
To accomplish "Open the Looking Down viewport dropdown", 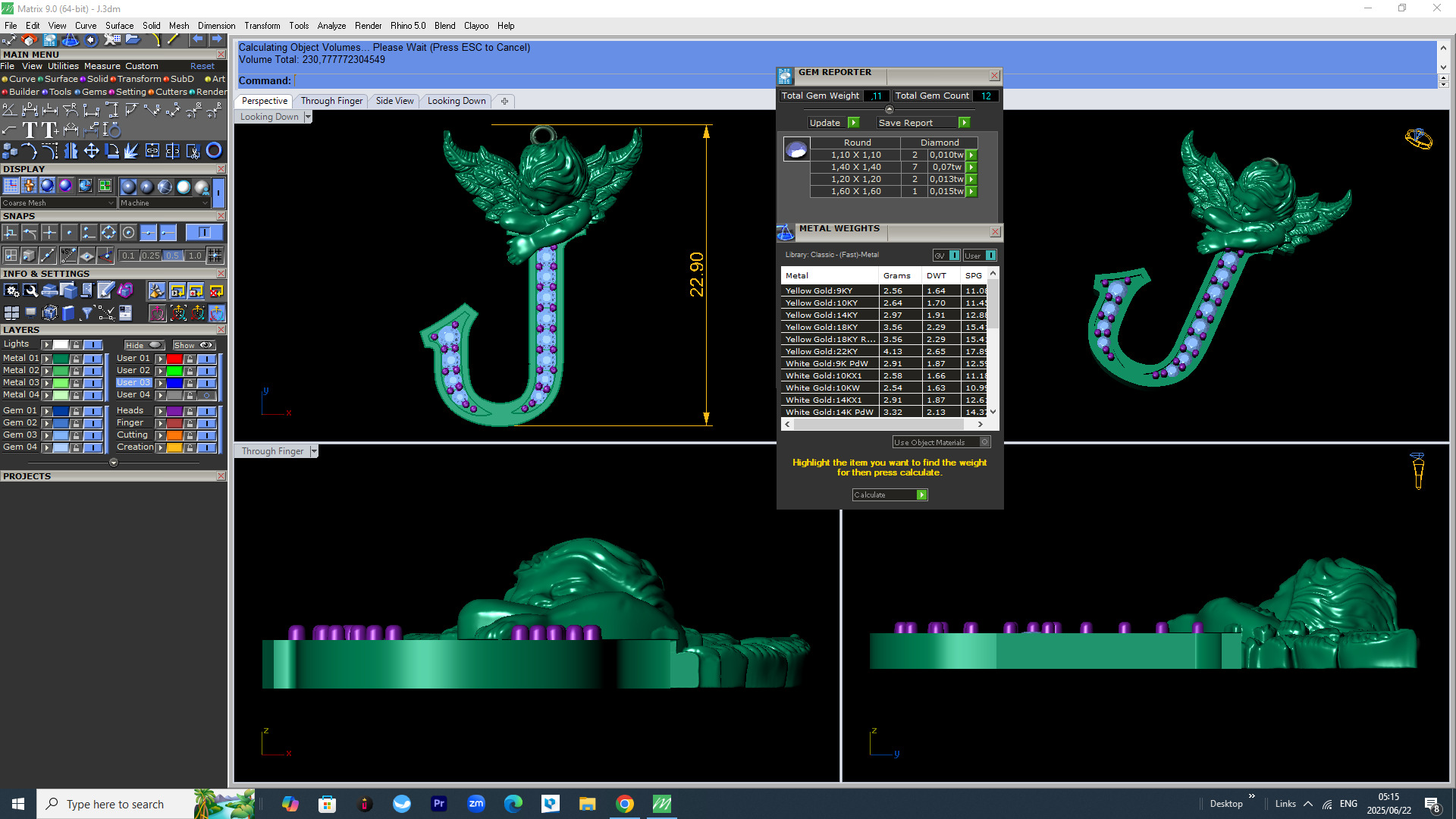I will point(307,117).
